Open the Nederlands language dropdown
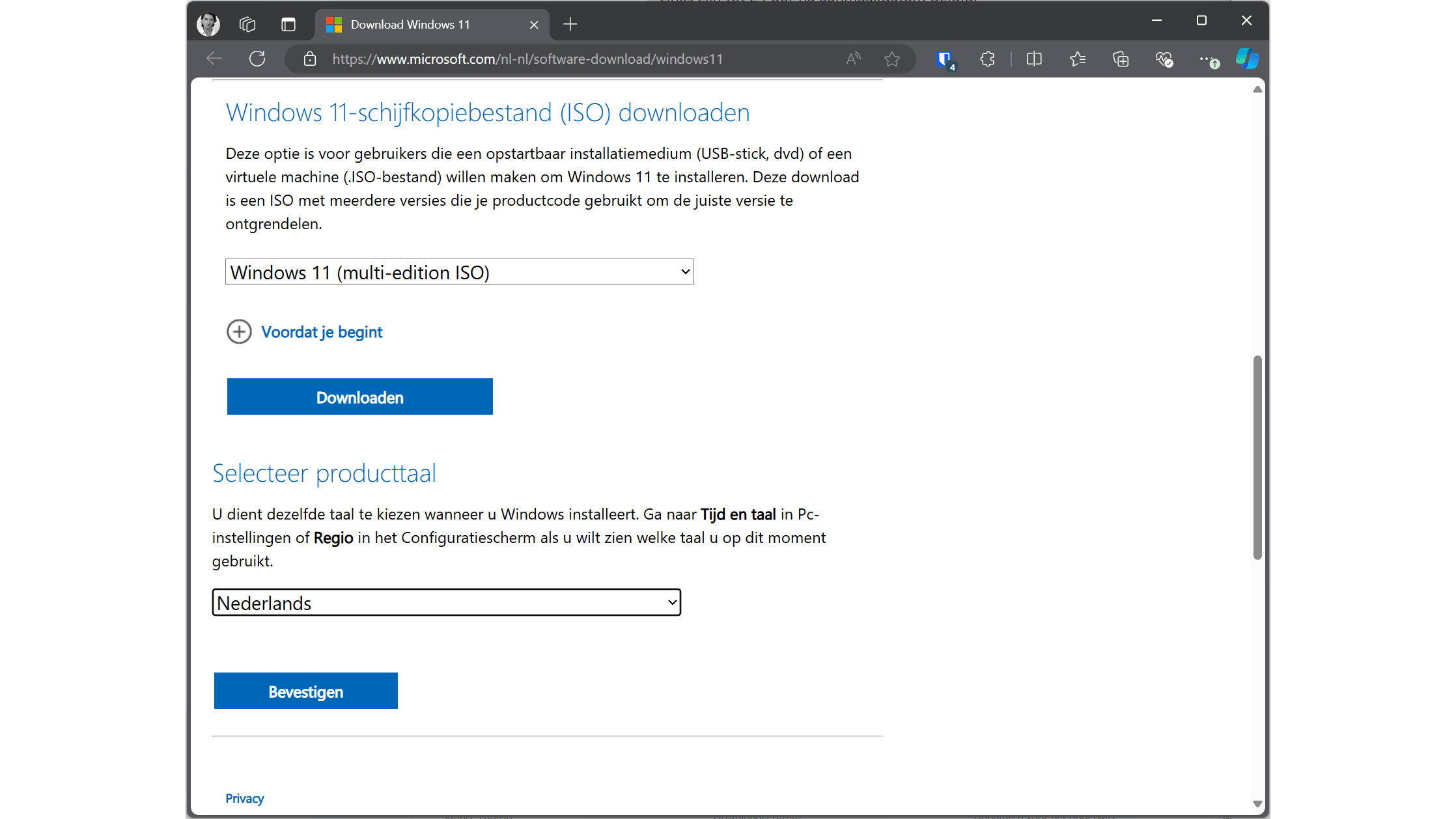The width and height of the screenshot is (1456, 819). click(x=446, y=603)
